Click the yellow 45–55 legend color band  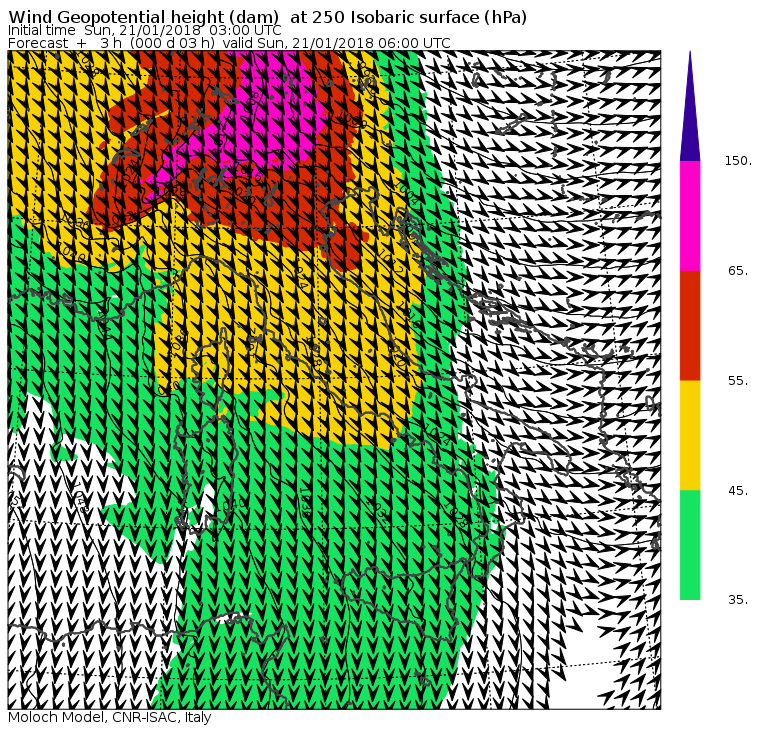[690, 435]
